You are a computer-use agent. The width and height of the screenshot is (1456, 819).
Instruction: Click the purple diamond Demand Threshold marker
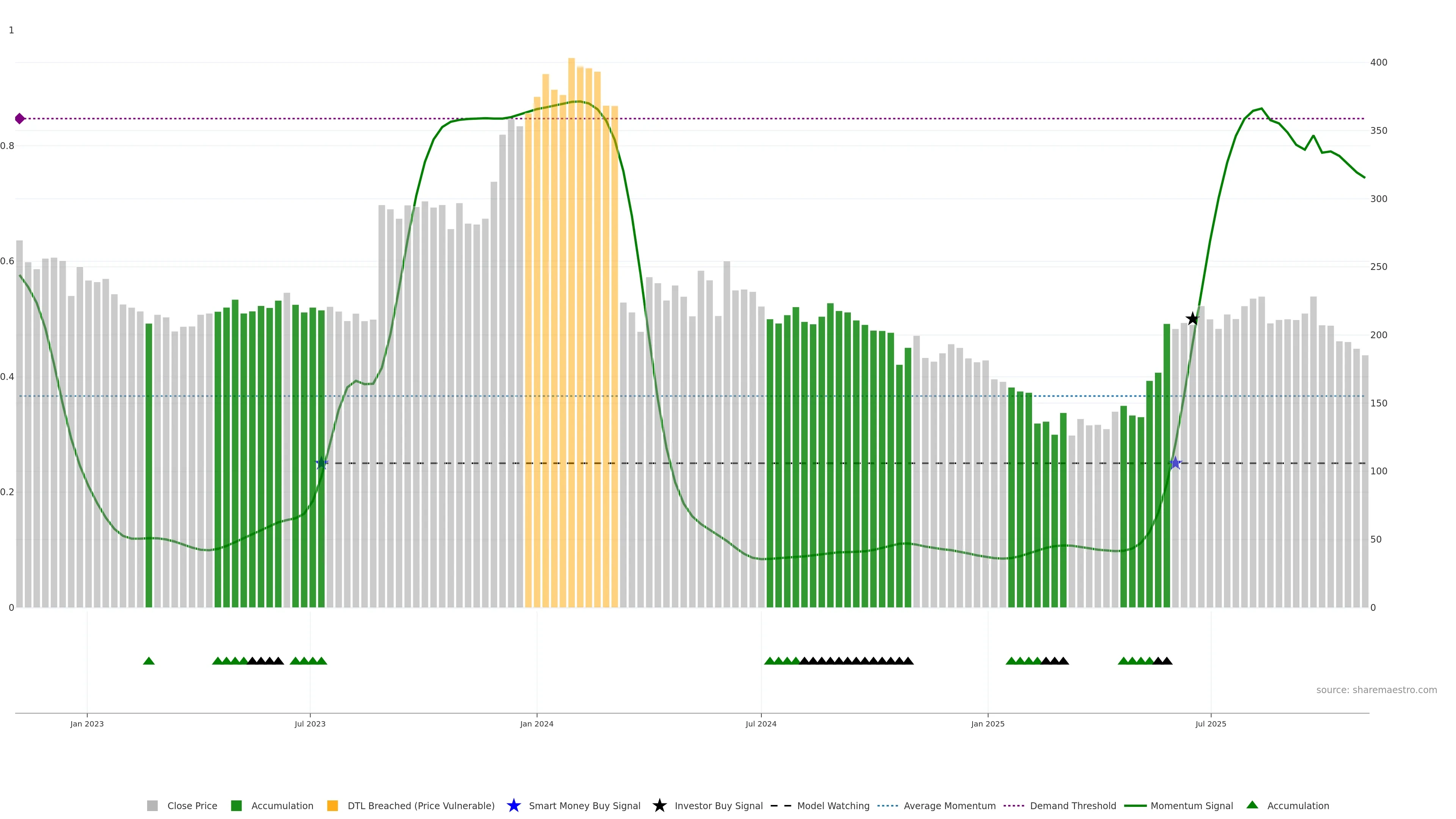[20, 119]
